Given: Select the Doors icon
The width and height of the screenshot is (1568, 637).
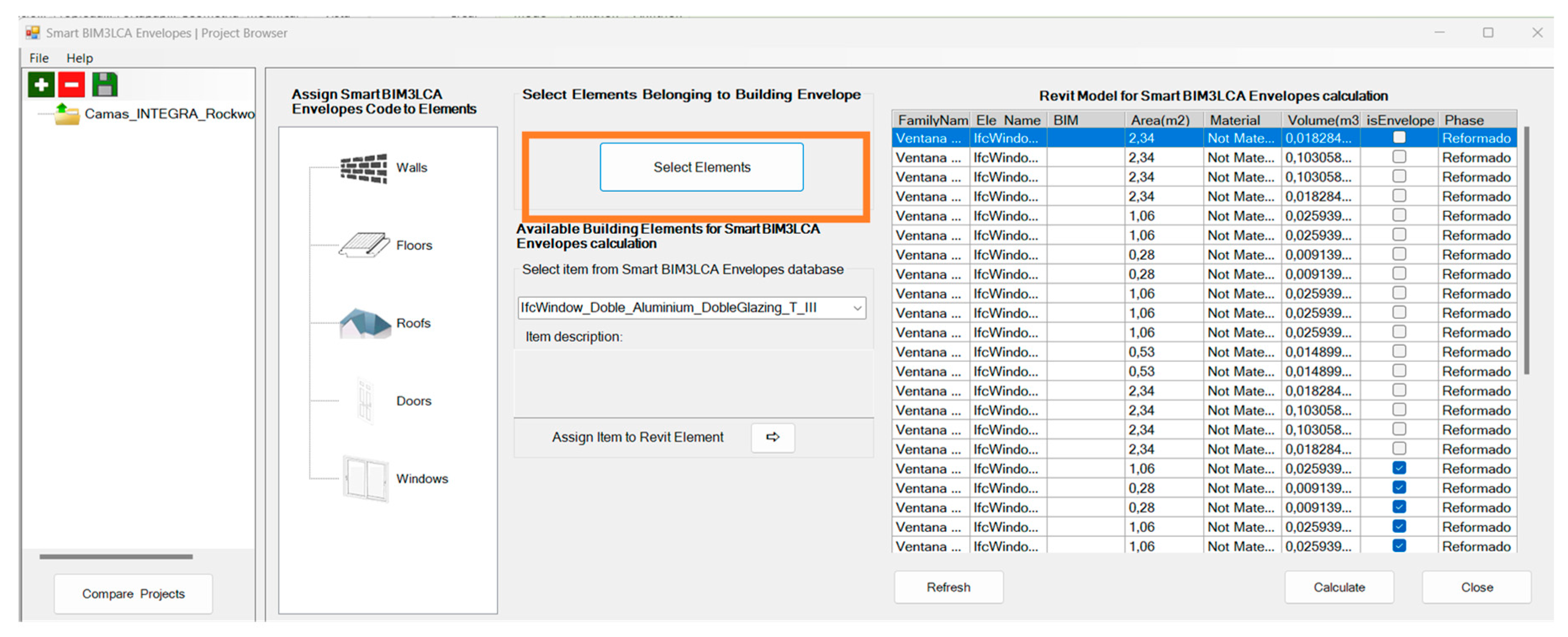Looking at the screenshot, I should (364, 401).
